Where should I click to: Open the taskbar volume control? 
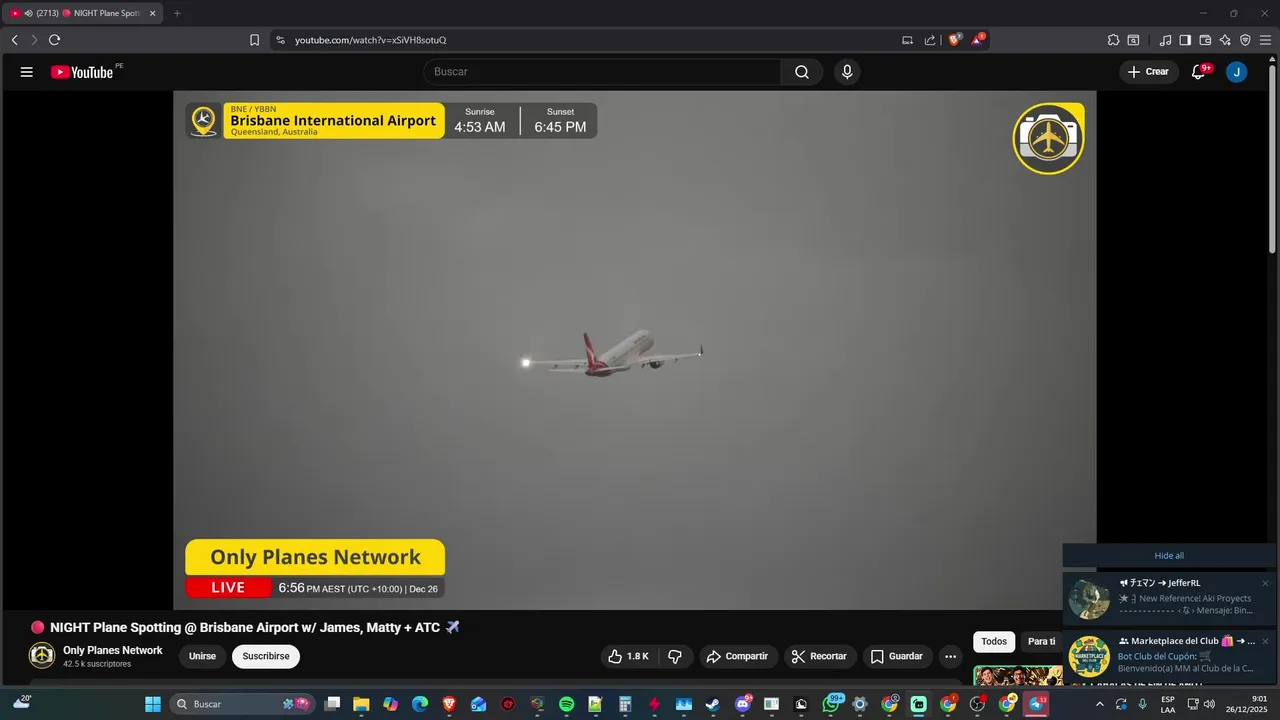click(x=1209, y=704)
